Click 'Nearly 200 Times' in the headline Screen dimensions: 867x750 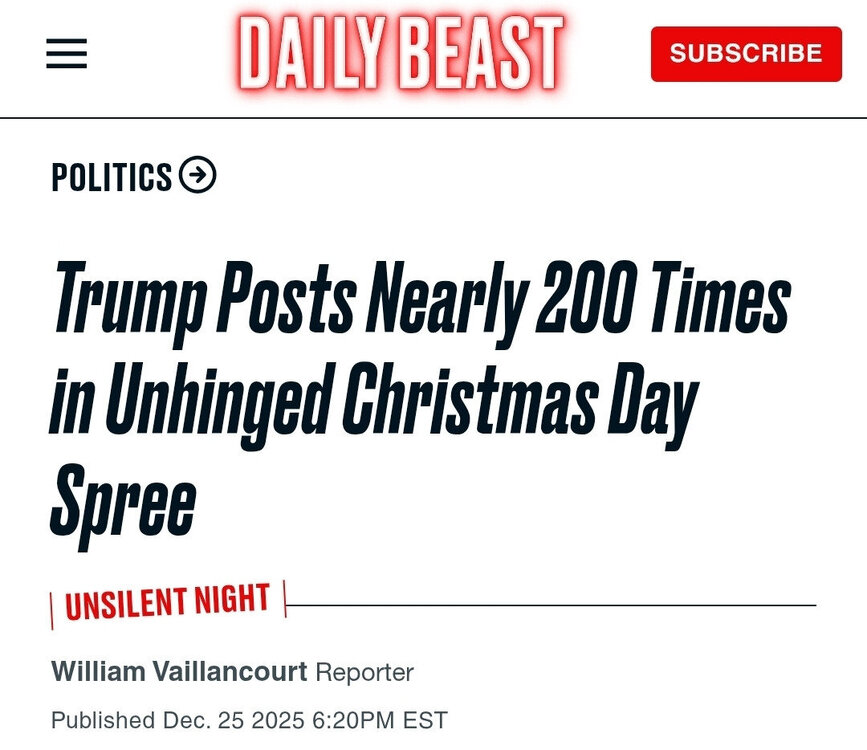coord(567,299)
